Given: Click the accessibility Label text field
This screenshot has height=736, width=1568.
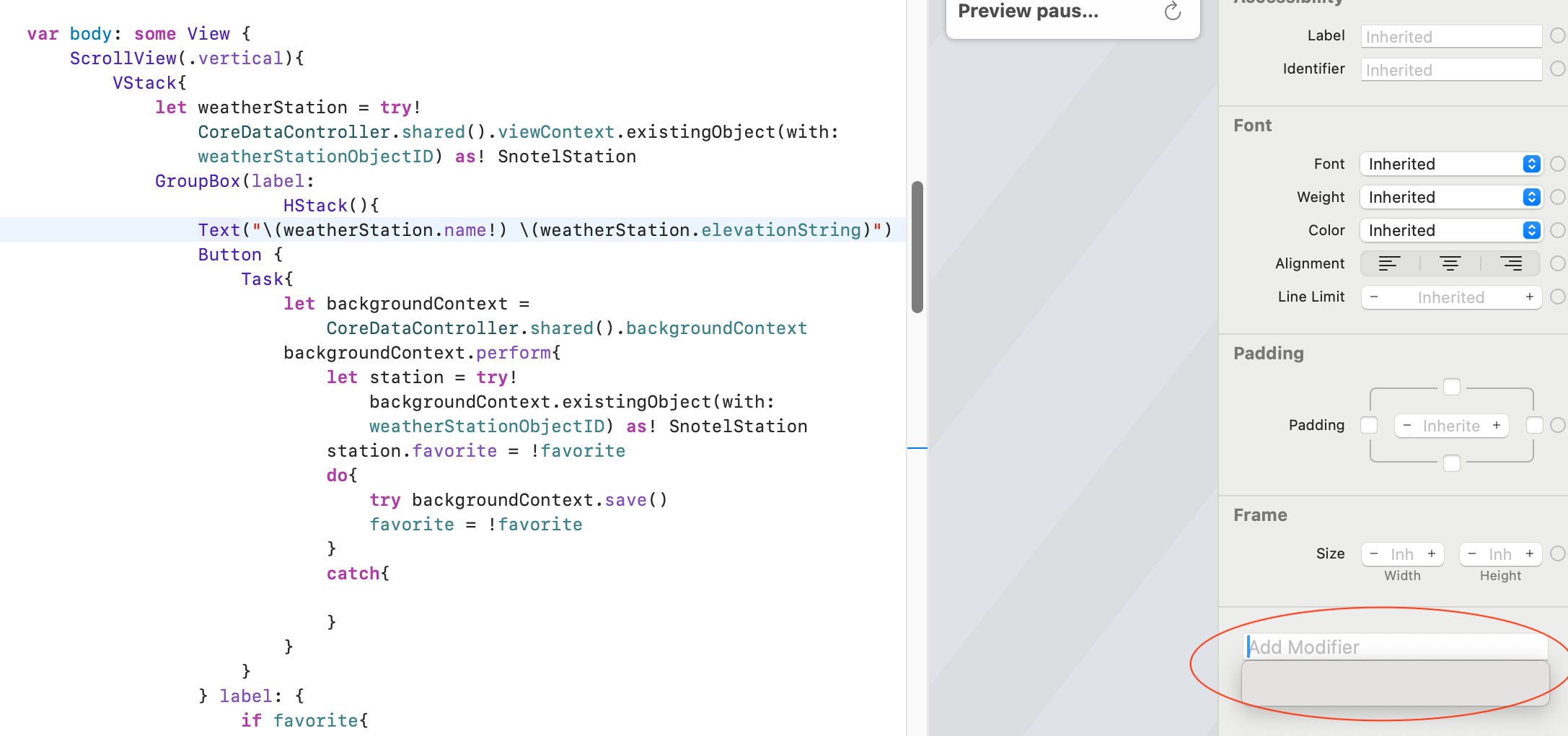Looking at the screenshot, I should point(1450,37).
